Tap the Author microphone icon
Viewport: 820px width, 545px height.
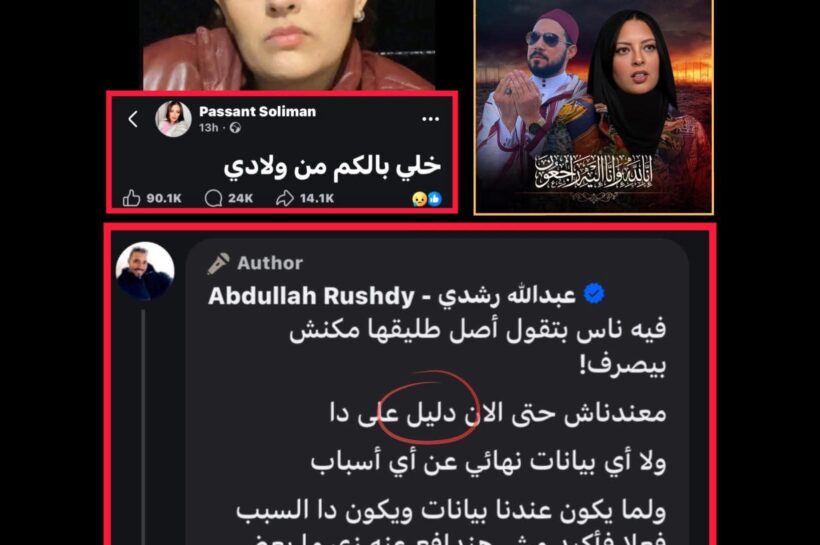point(218,264)
